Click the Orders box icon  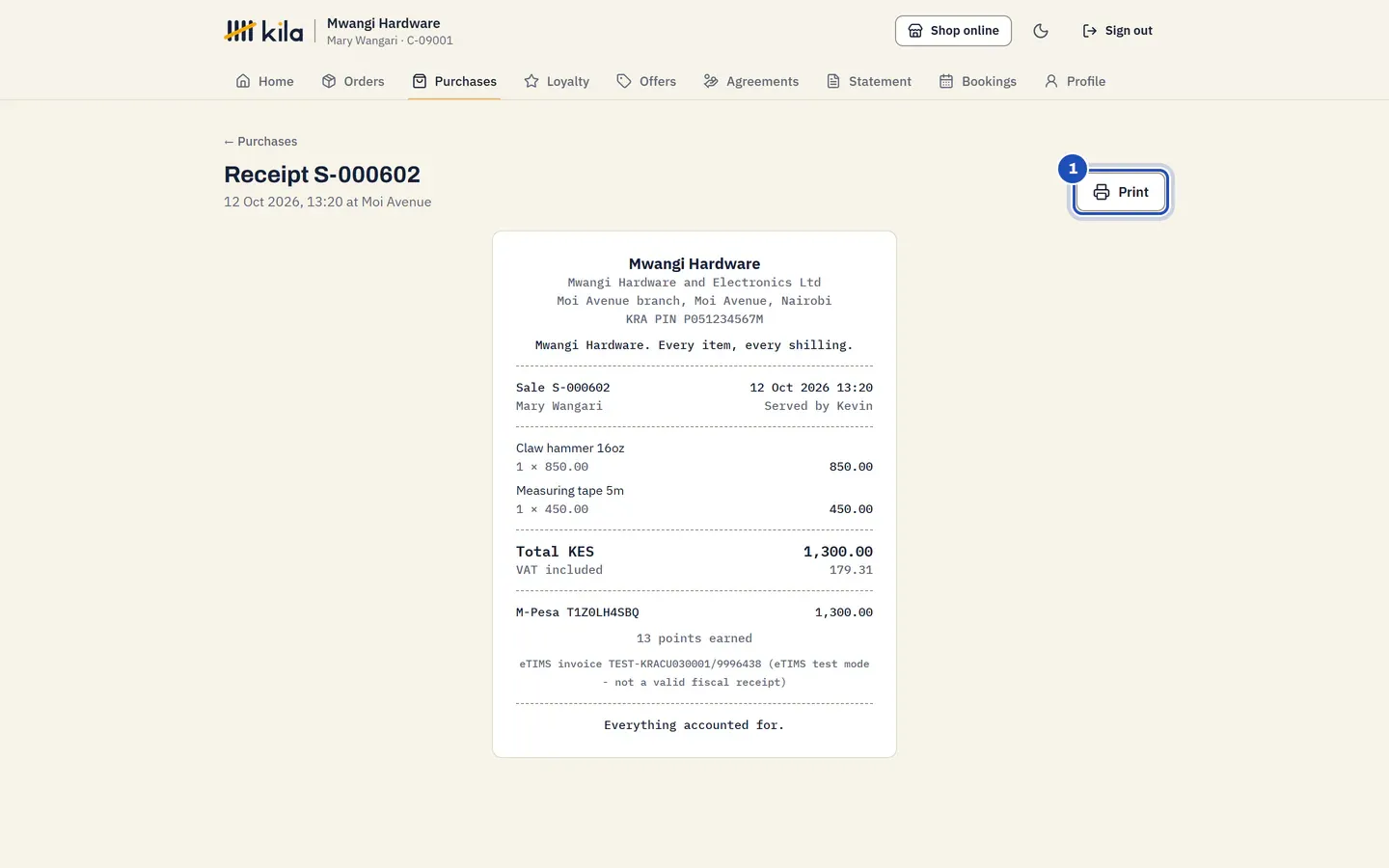(x=329, y=81)
